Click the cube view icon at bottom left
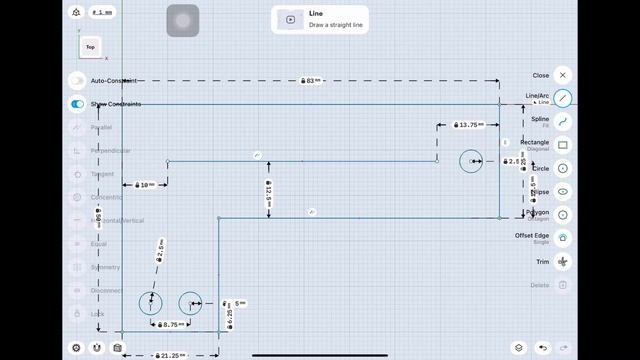The image size is (640, 360). tap(118, 348)
